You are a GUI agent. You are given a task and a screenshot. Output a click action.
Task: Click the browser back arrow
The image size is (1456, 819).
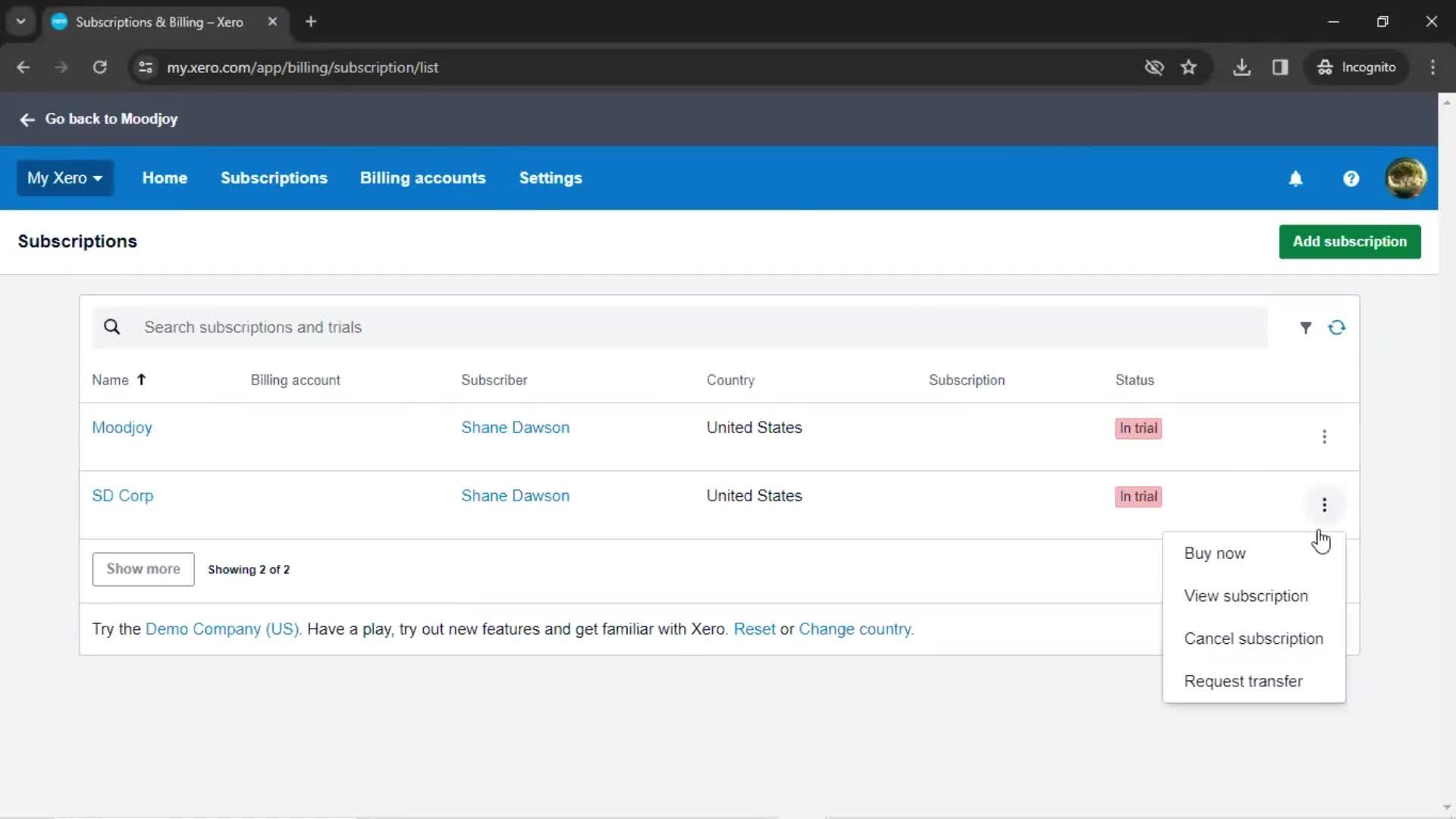click(24, 67)
